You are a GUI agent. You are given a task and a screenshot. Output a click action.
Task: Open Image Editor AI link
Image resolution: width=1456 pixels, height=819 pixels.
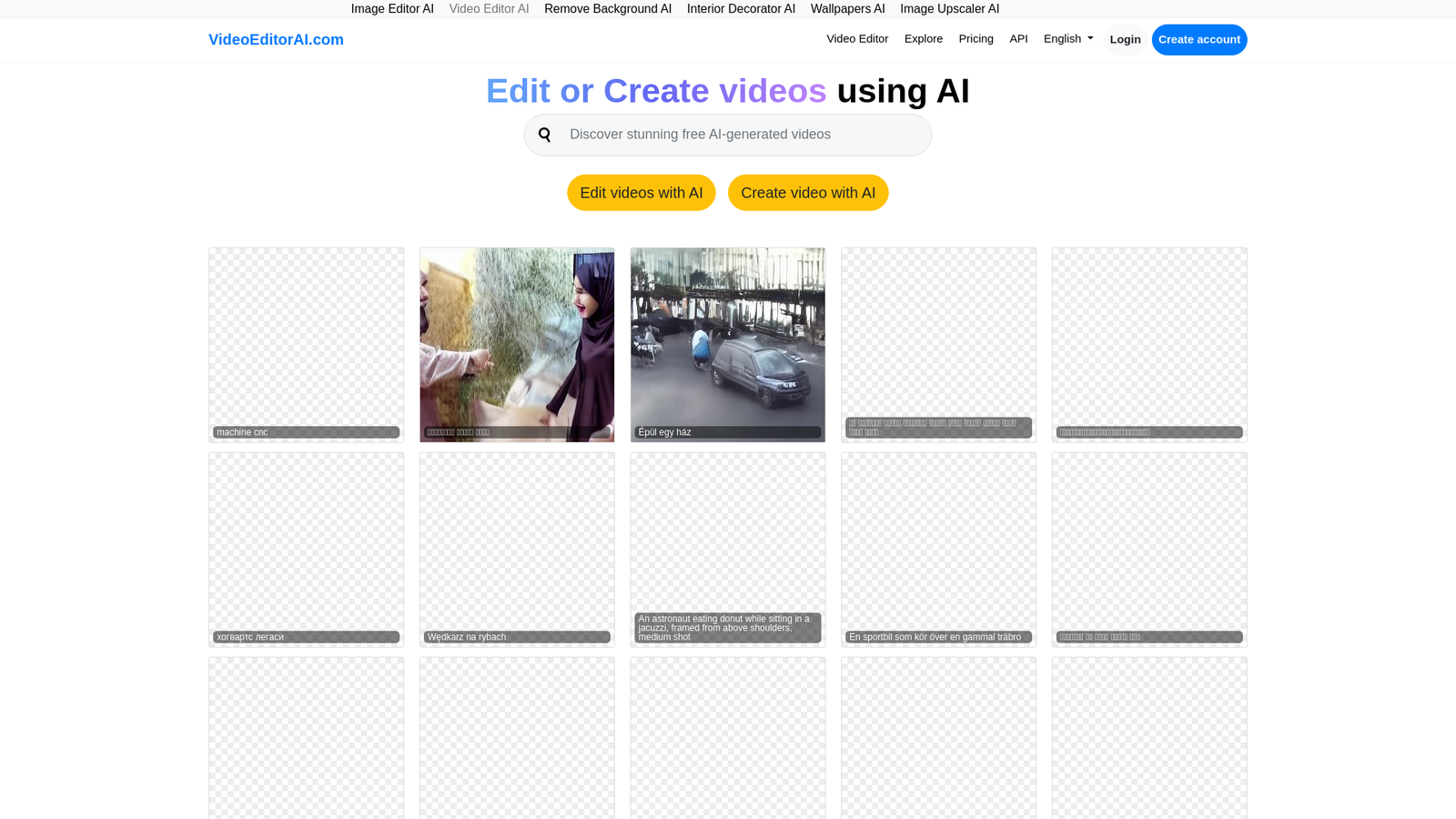[392, 9]
